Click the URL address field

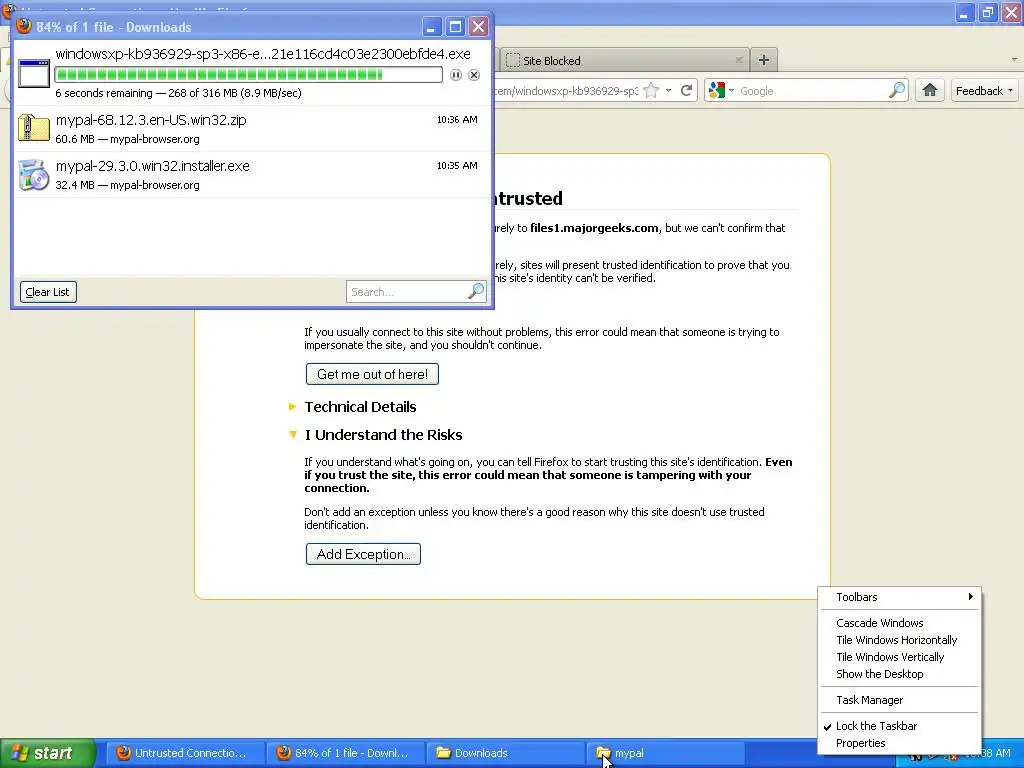(566, 91)
